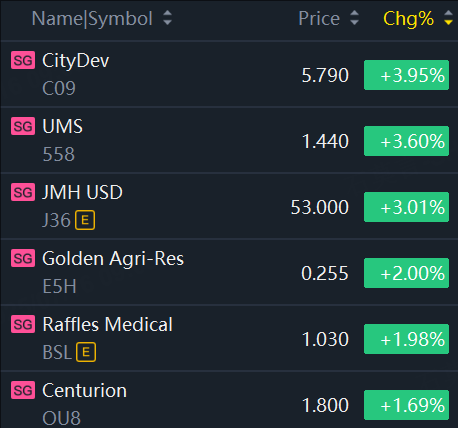Click the SG badge next to Golden Agri-Res

(x=23, y=258)
